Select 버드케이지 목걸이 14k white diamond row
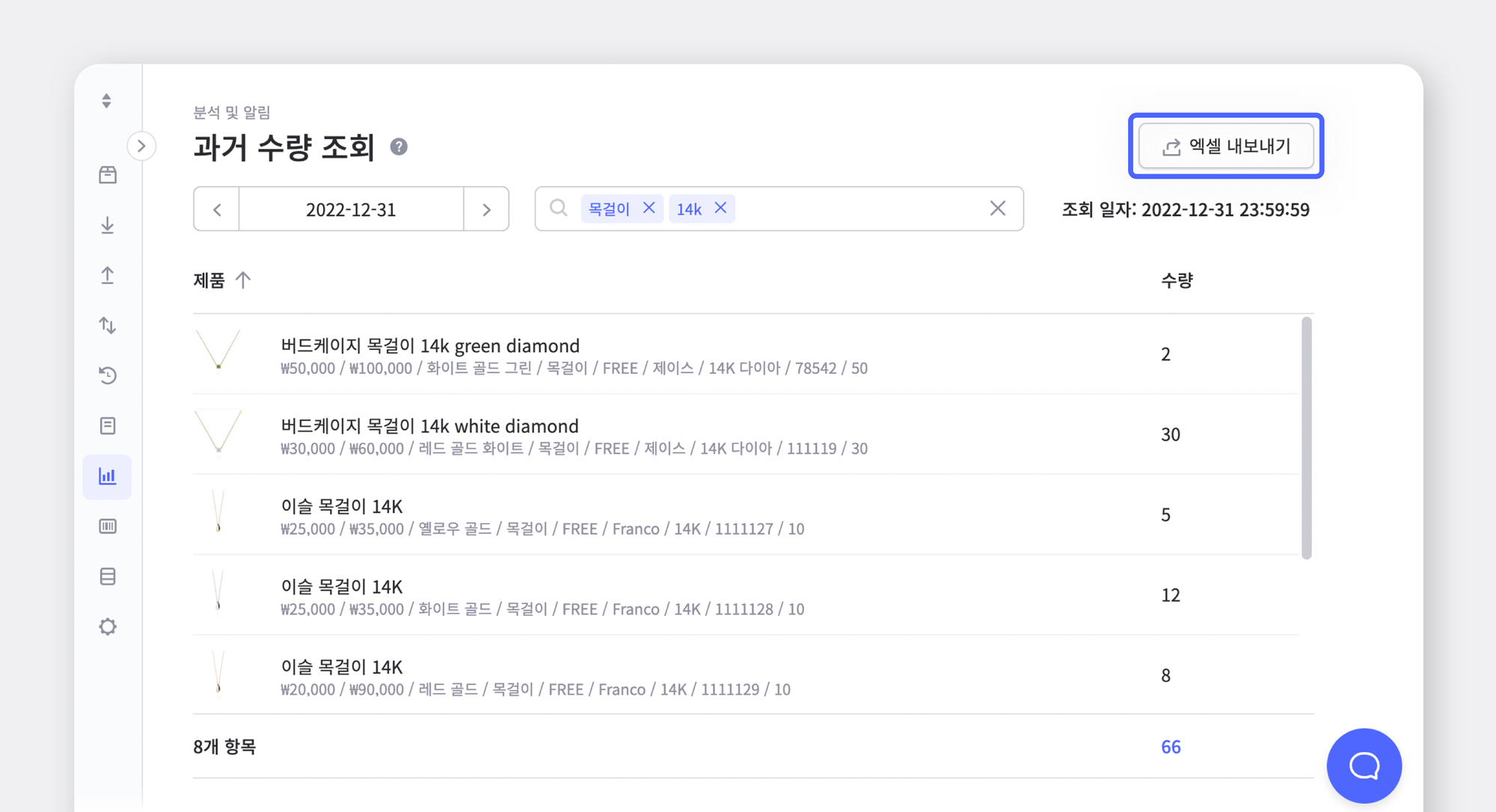This screenshot has width=1496, height=812. pos(747,434)
